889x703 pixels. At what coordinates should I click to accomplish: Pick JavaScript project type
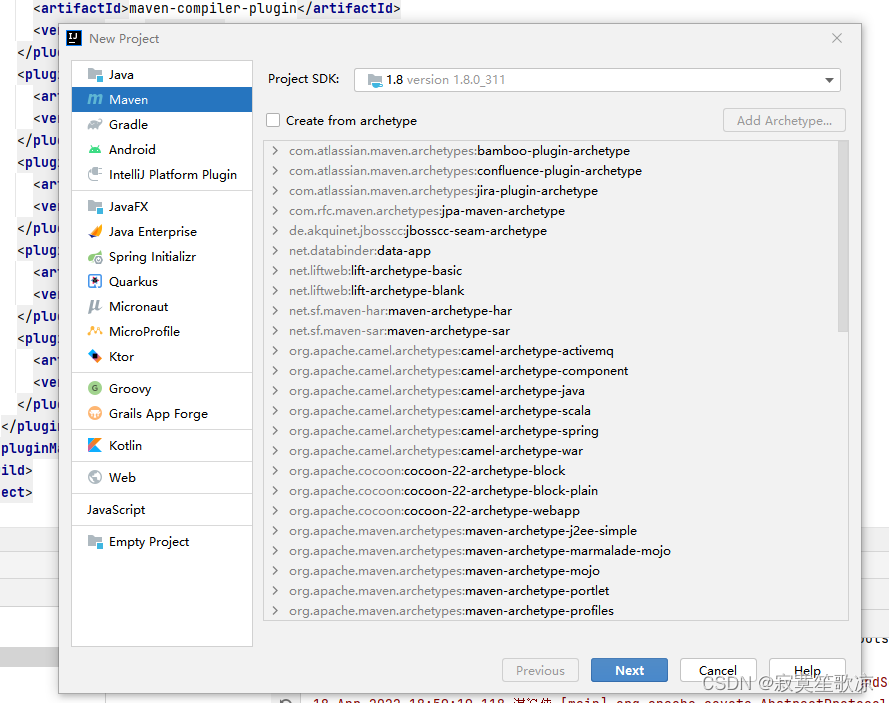click(x=116, y=510)
